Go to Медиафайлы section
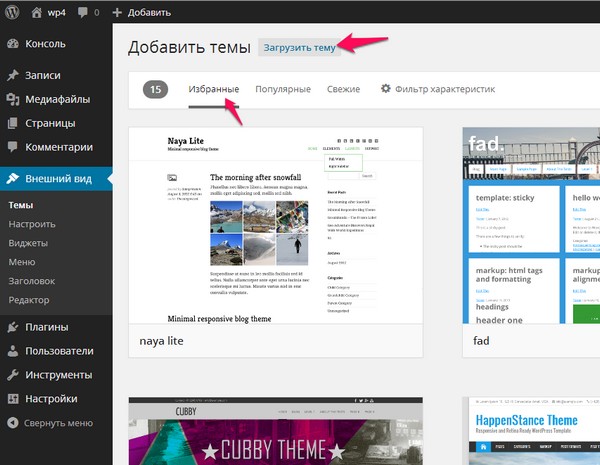Image resolution: width=600 pixels, height=465 pixels. (x=56, y=100)
